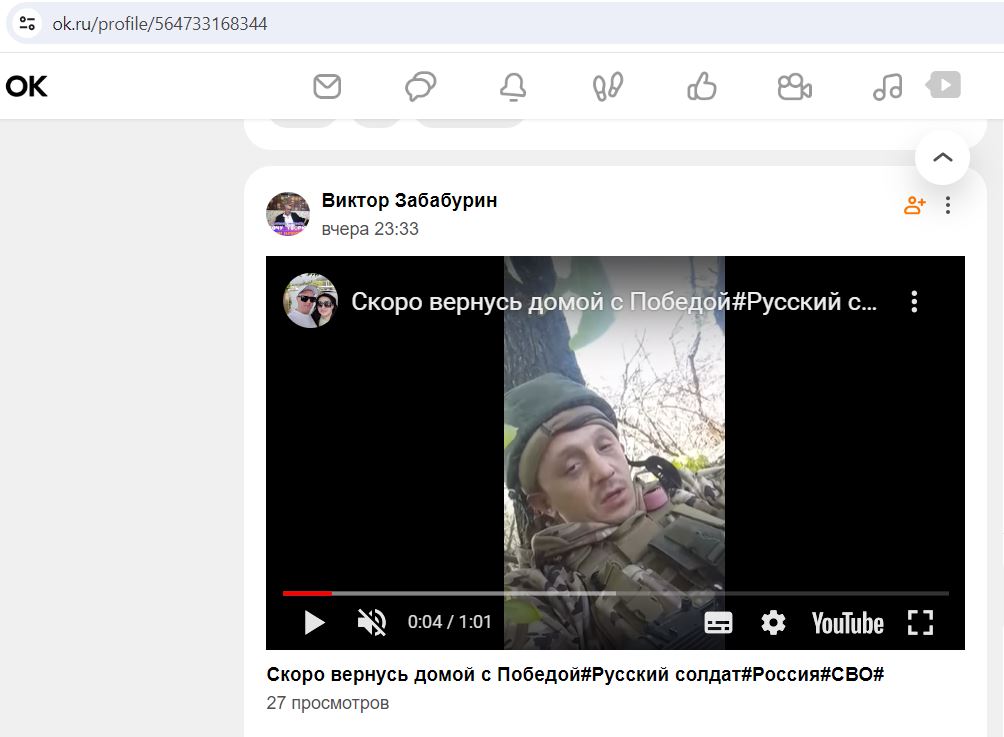Add friend with orange person-plus icon
The height and width of the screenshot is (737, 1004).
click(914, 205)
